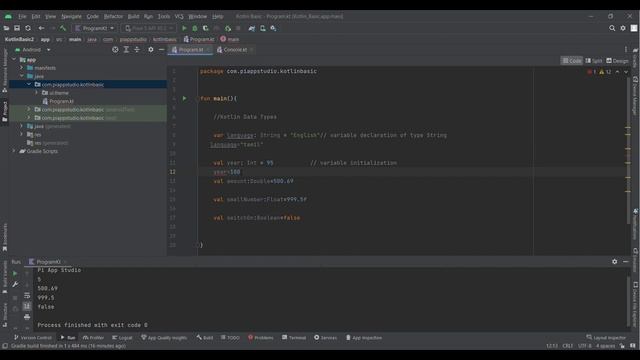Viewport: 640px width, 360px height.
Task: Switch to Program.kt editor tab
Action: point(191,50)
